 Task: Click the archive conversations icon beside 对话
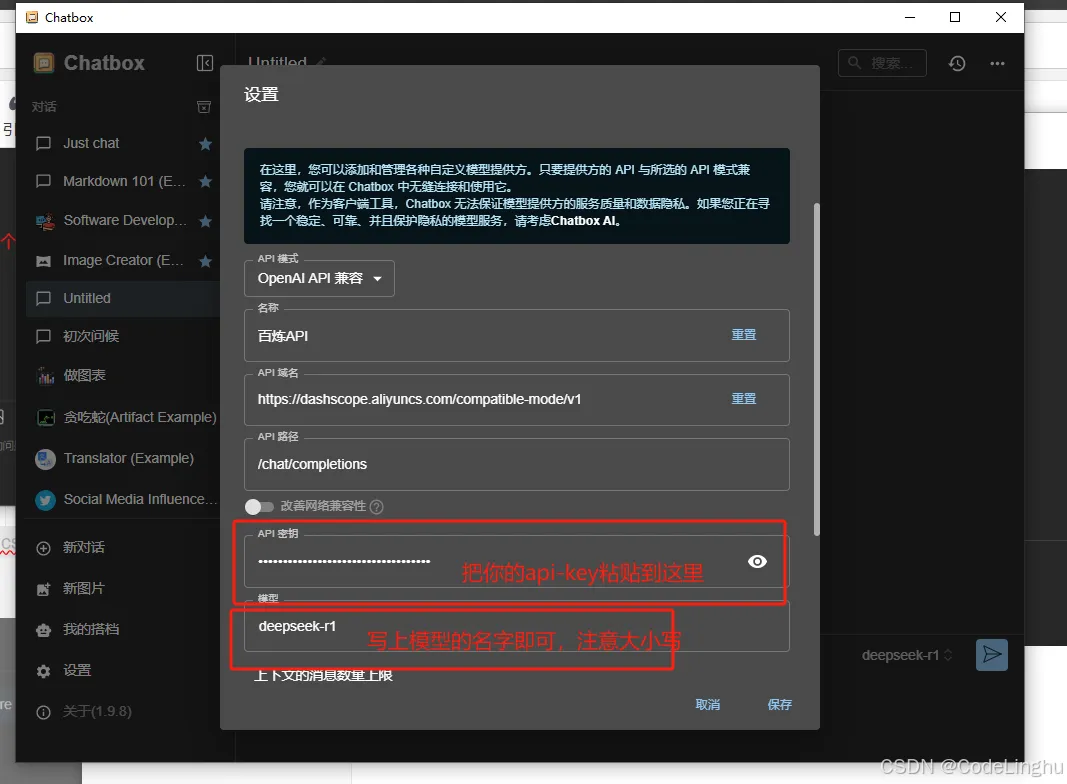(204, 107)
